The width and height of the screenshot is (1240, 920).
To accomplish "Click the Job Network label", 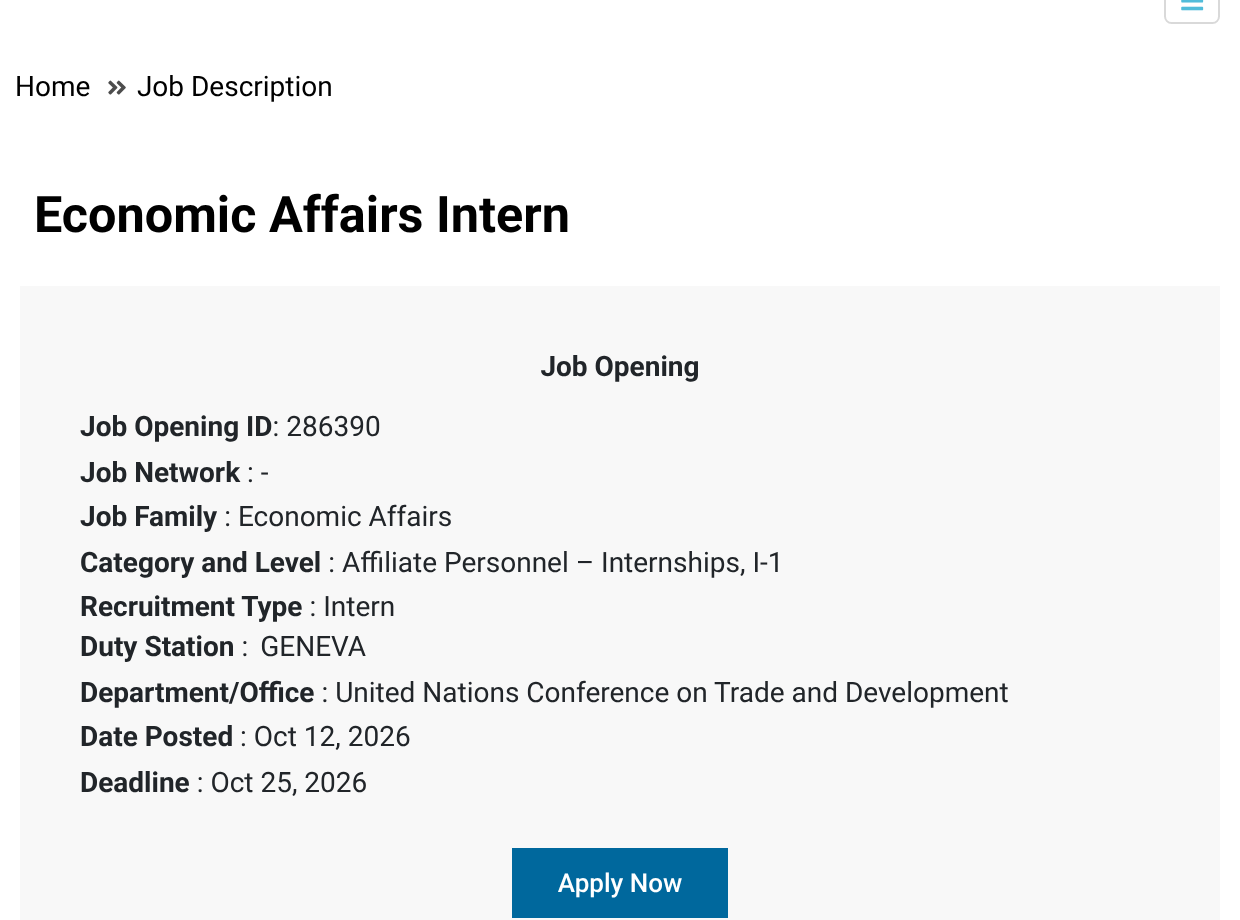I will pos(160,472).
